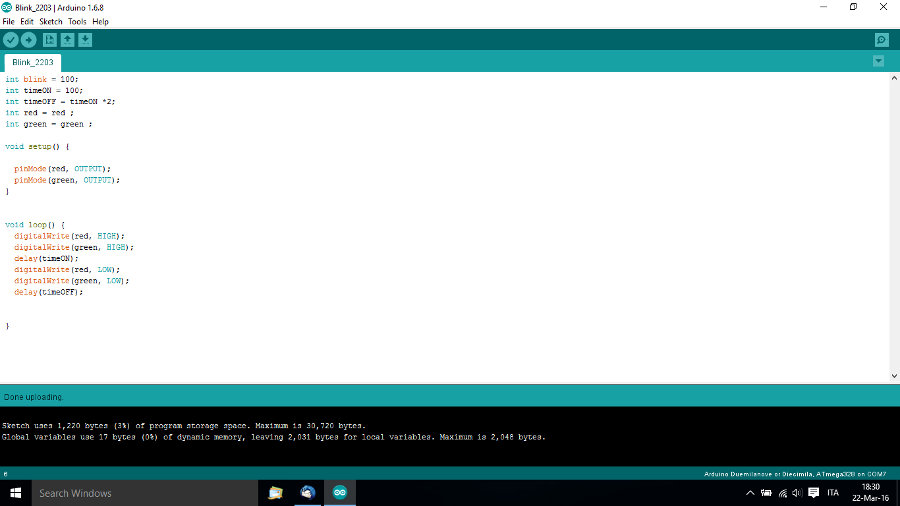Click the board info 'Arduino Duemilanove or Diecimila' status text
Viewport: 900px width, 506px height.
[795, 474]
